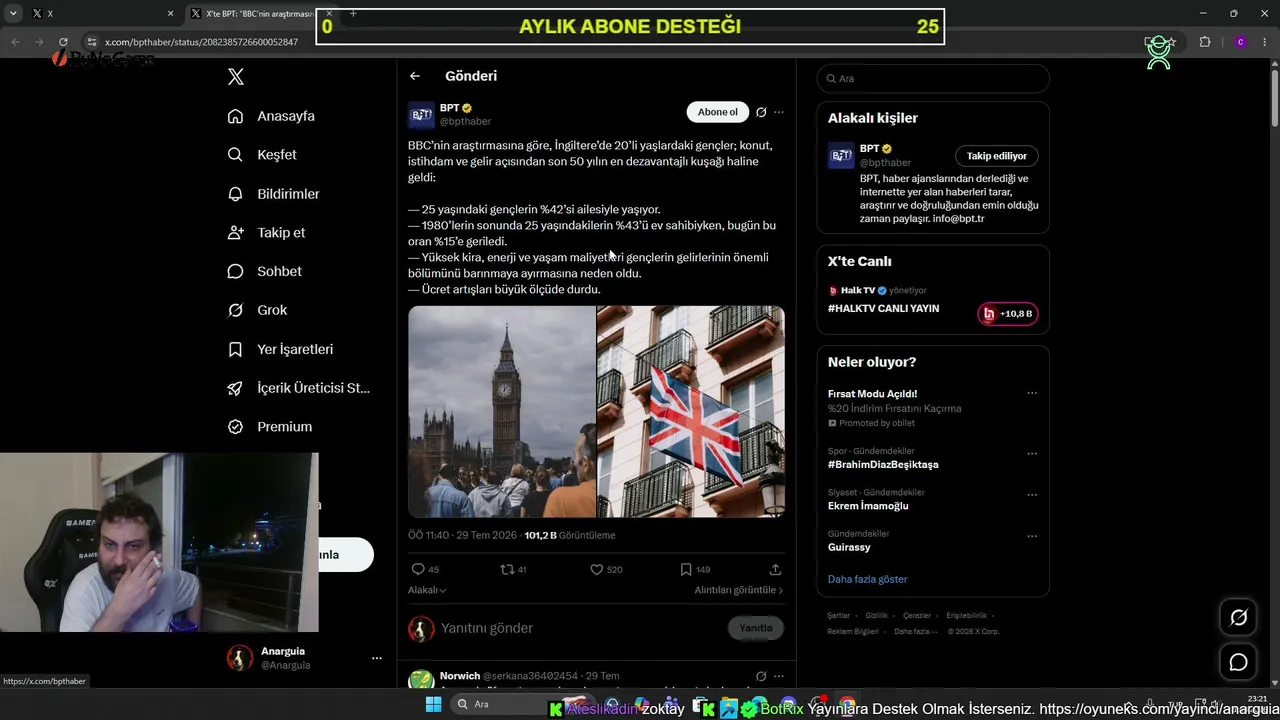
Task: Open Norwich reply's three-dot menu
Action: pos(779,676)
